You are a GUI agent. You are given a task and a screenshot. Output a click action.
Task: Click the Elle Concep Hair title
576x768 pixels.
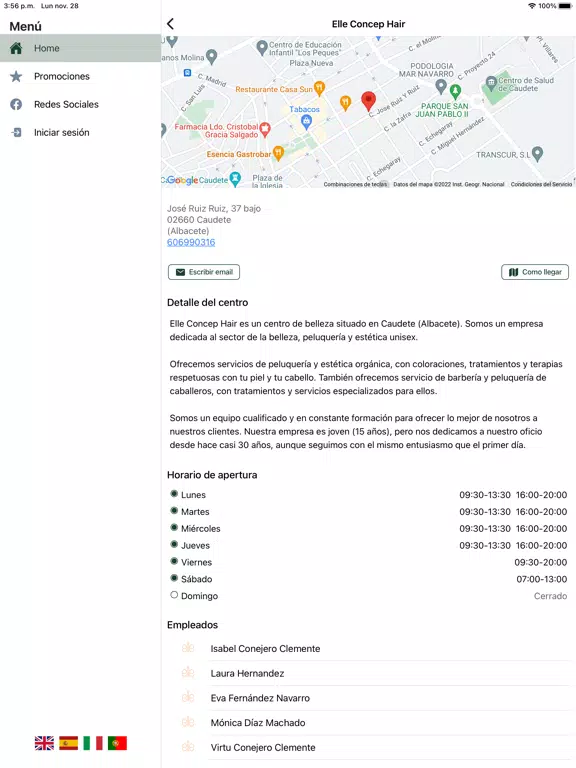(368, 24)
